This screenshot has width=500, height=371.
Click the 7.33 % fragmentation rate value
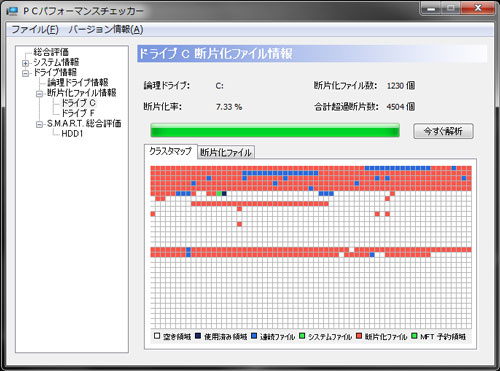(x=229, y=107)
